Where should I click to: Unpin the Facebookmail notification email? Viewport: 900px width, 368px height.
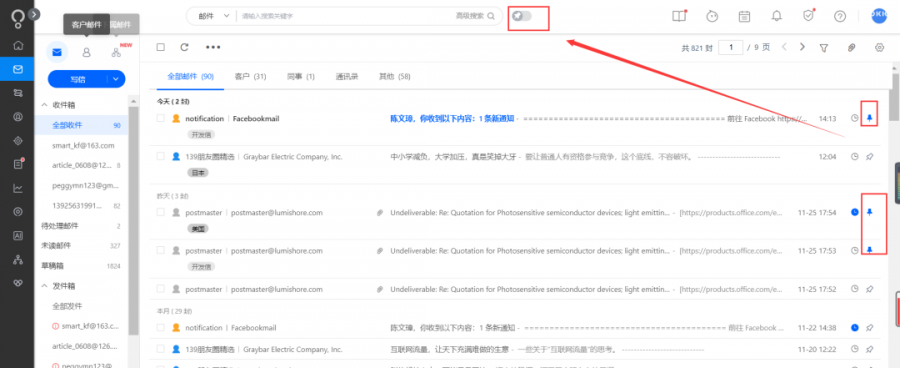[x=870, y=118]
